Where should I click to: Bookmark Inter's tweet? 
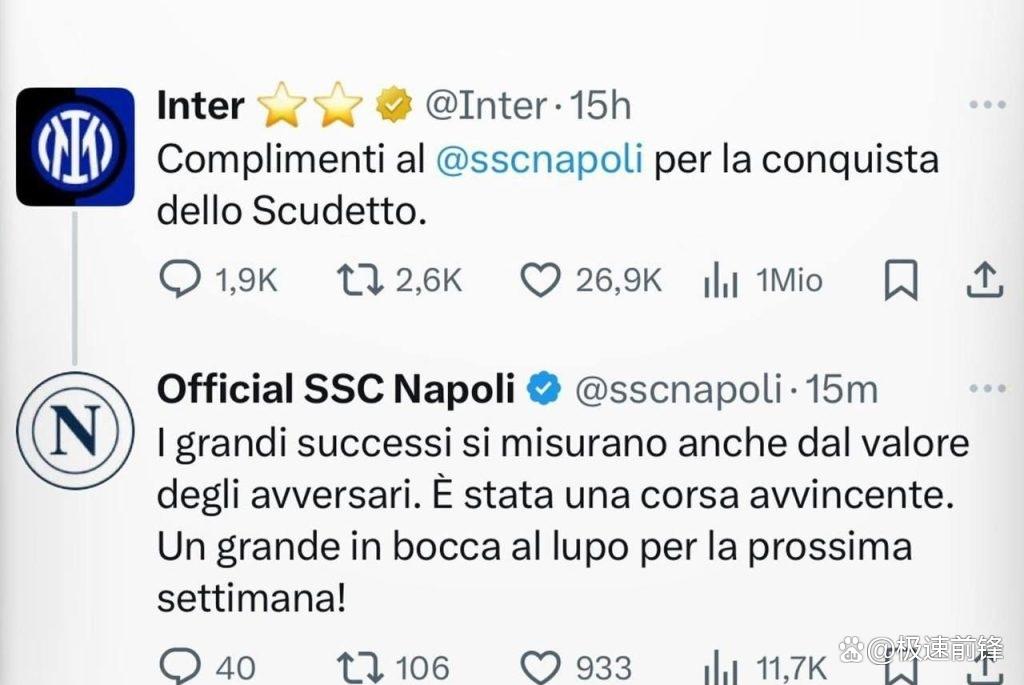click(901, 281)
